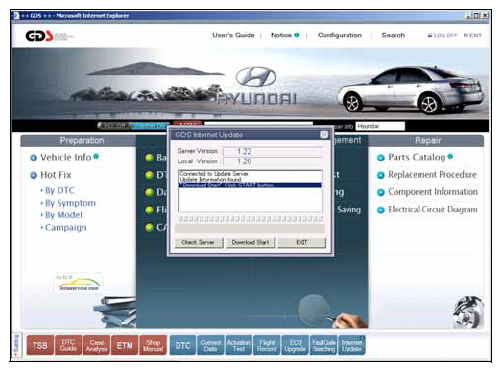
Task: Click the blue DTC toolbar button
Action: tap(183, 345)
